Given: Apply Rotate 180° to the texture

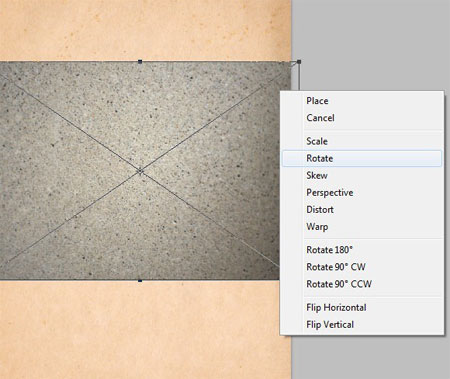Looking at the screenshot, I should coord(362,250).
